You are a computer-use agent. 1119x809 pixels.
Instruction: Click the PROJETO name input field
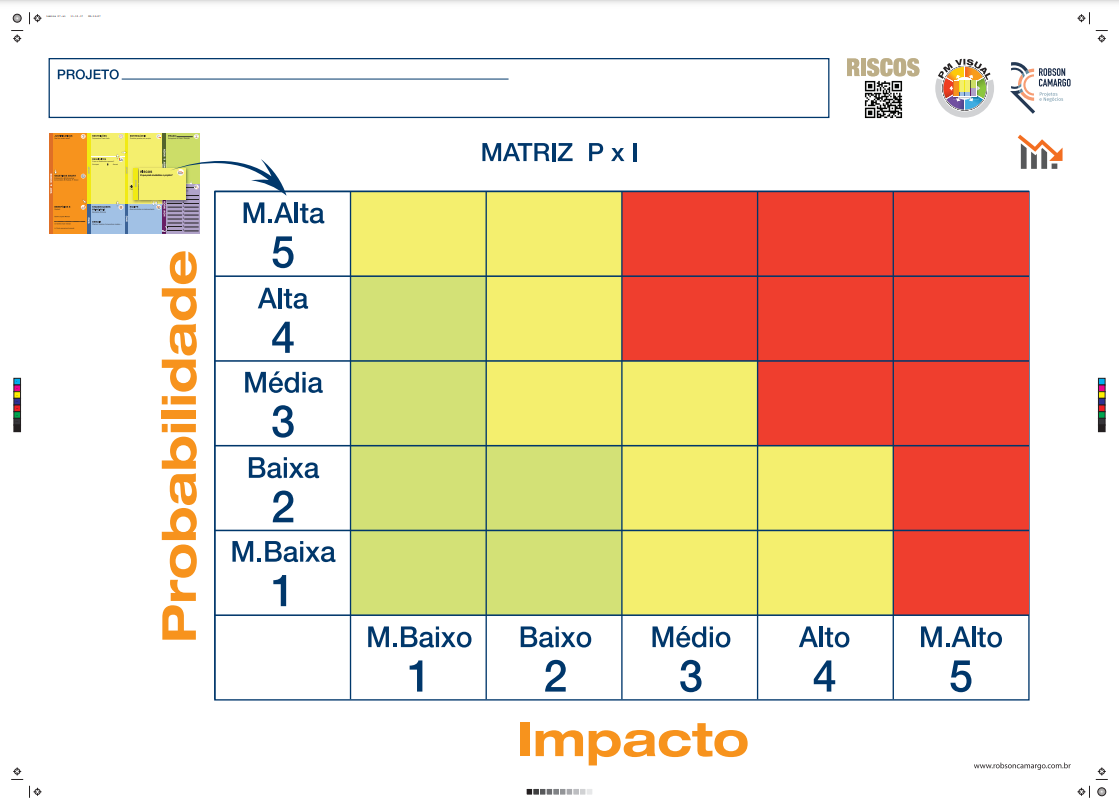click(x=314, y=76)
